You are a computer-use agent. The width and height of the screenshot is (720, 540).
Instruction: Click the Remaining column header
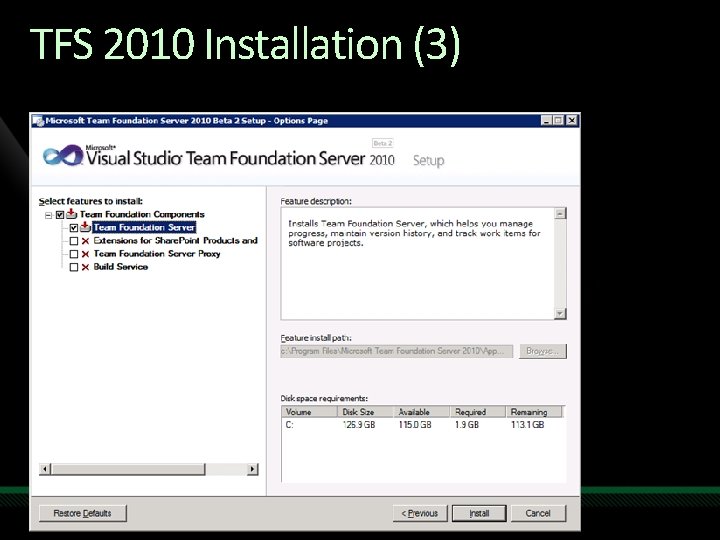click(534, 412)
